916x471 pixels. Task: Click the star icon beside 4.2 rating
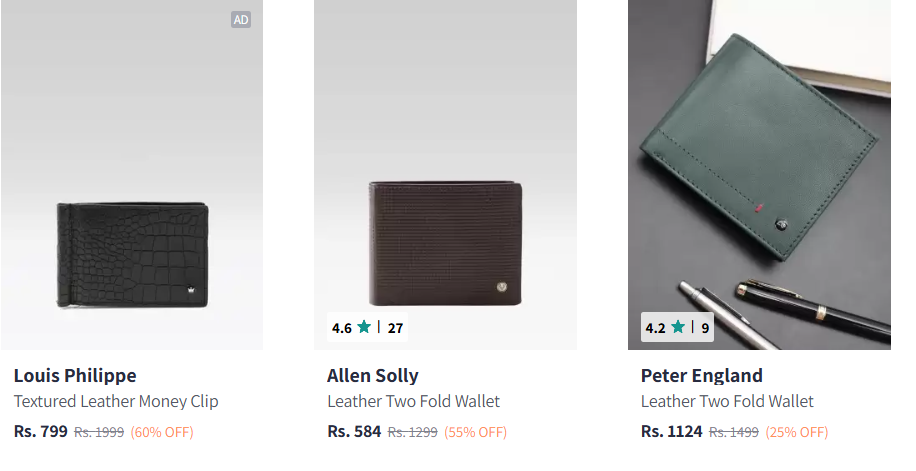click(x=678, y=327)
